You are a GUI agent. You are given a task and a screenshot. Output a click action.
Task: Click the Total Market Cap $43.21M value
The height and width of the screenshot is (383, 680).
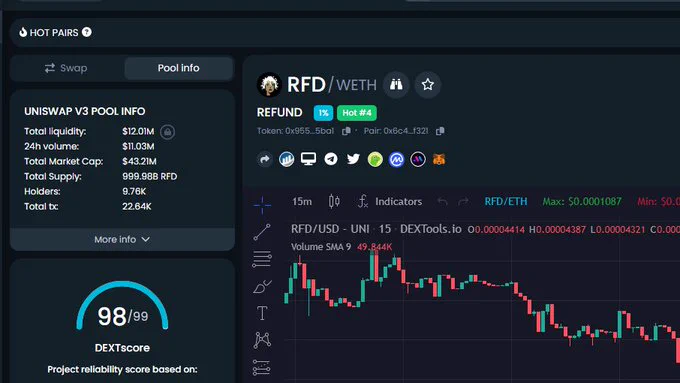[x=139, y=161]
